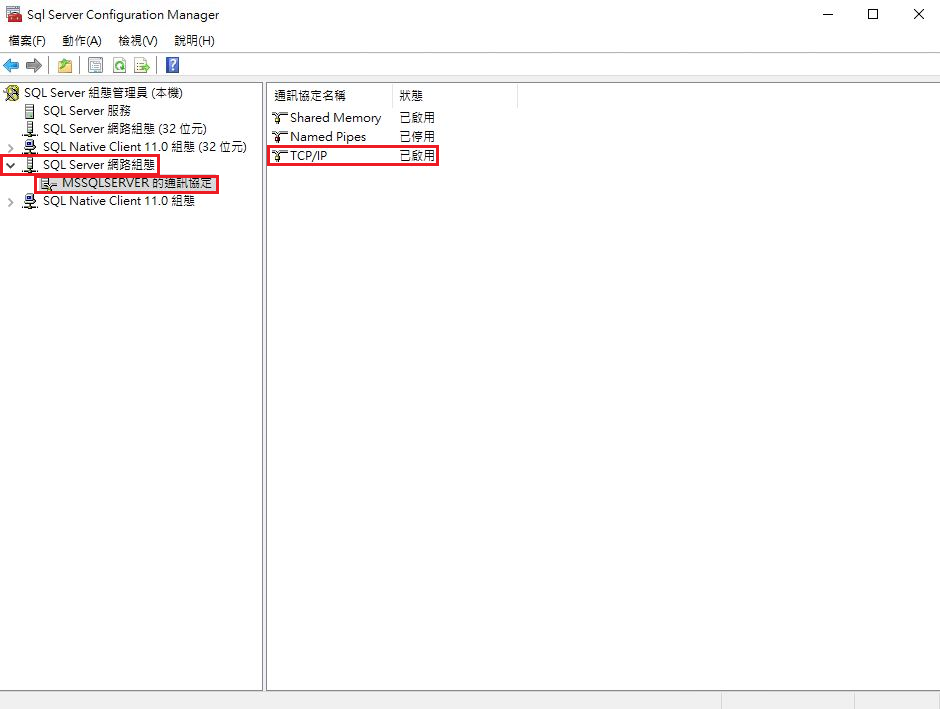Image resolution: width=940 pixels, height=709 pixels.
Task: Select MSSQLSERVER 的通訊協定 in the tree
Action: (137, 183)
